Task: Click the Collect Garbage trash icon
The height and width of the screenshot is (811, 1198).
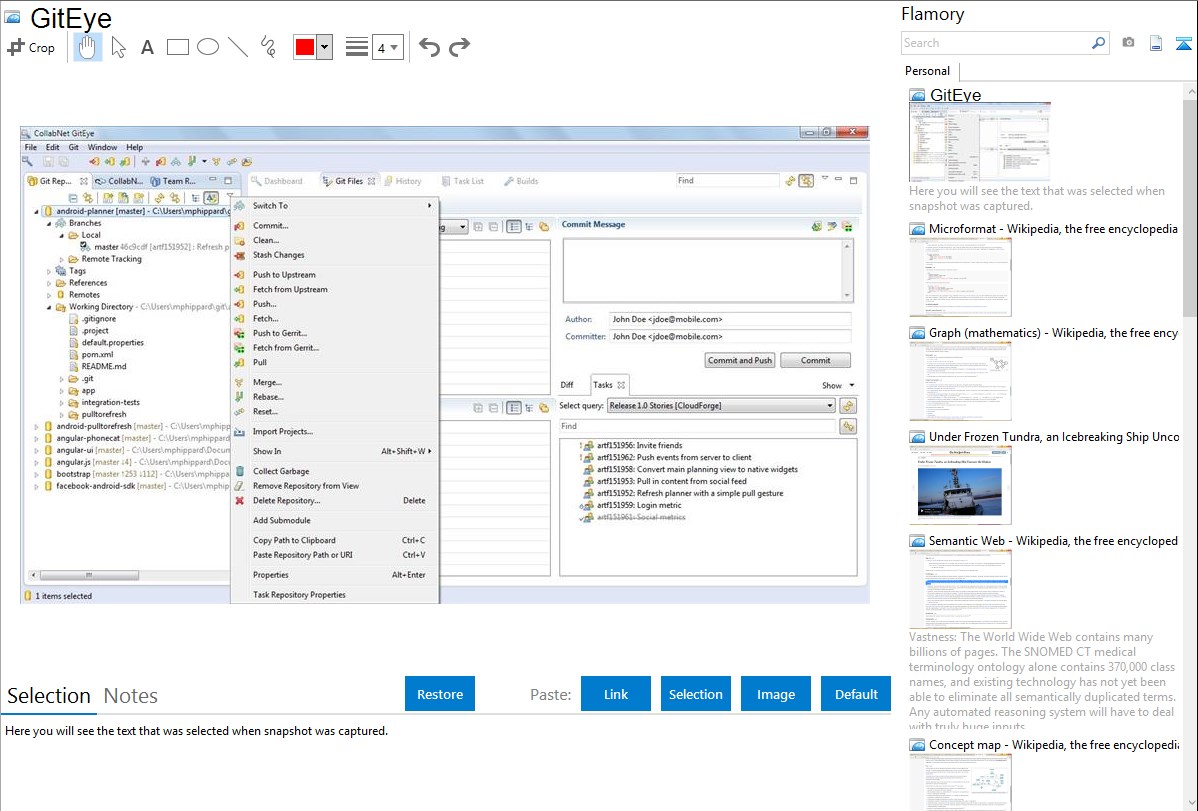Action: [x=239, y=472]
